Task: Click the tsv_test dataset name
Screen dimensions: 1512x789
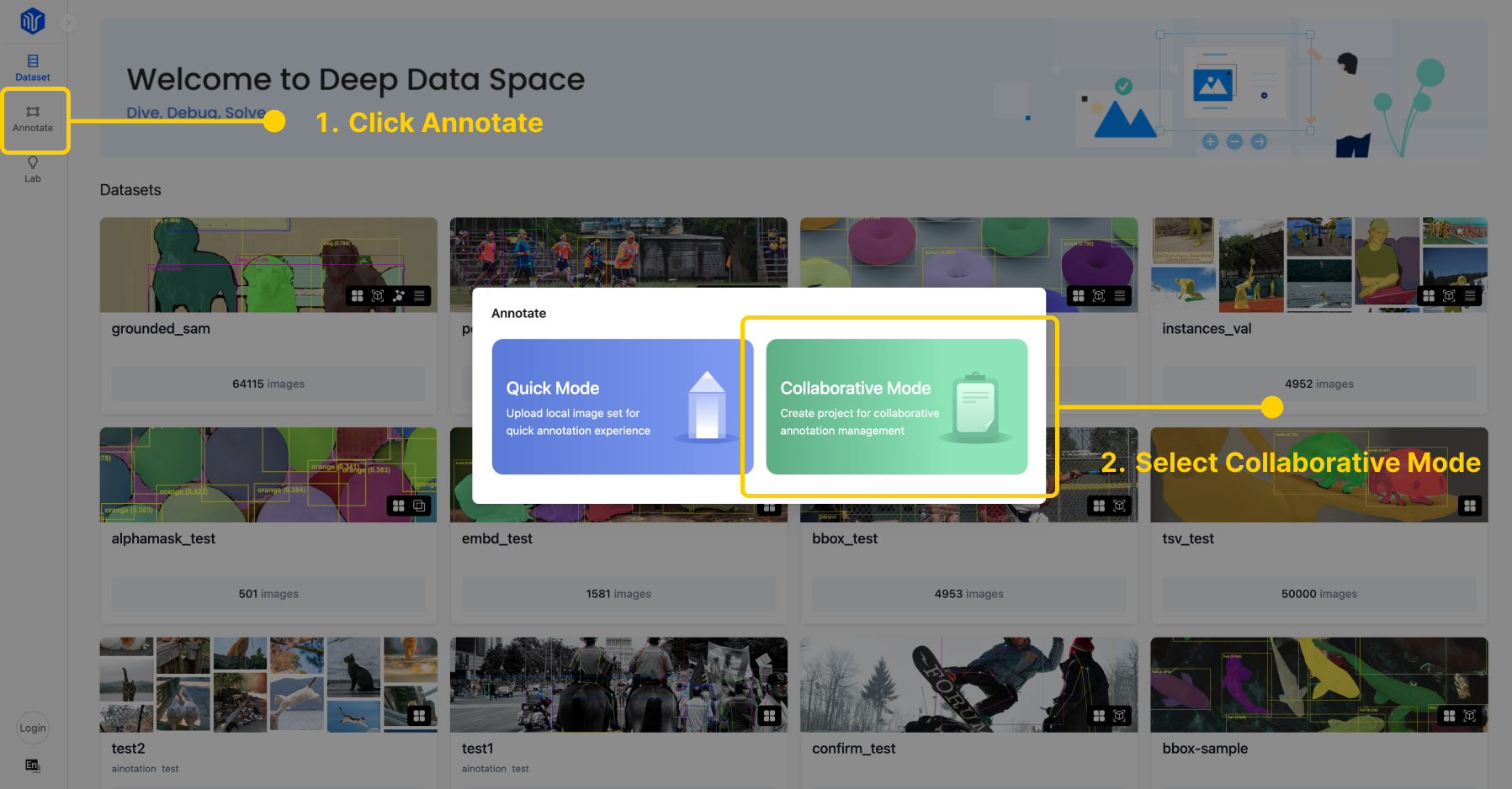Action: [1188, 538]
